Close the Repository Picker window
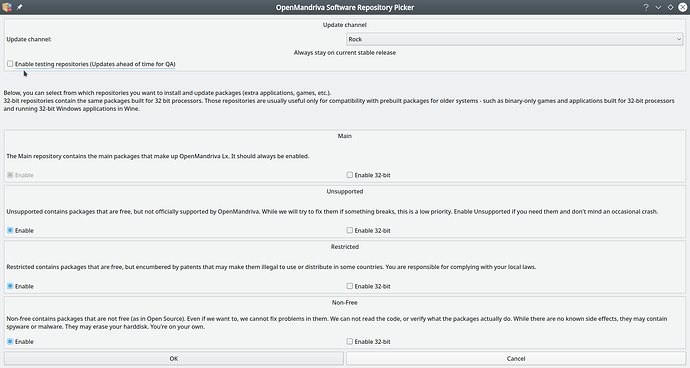This screenshot has width=690, height=368. tap(683, 7)
